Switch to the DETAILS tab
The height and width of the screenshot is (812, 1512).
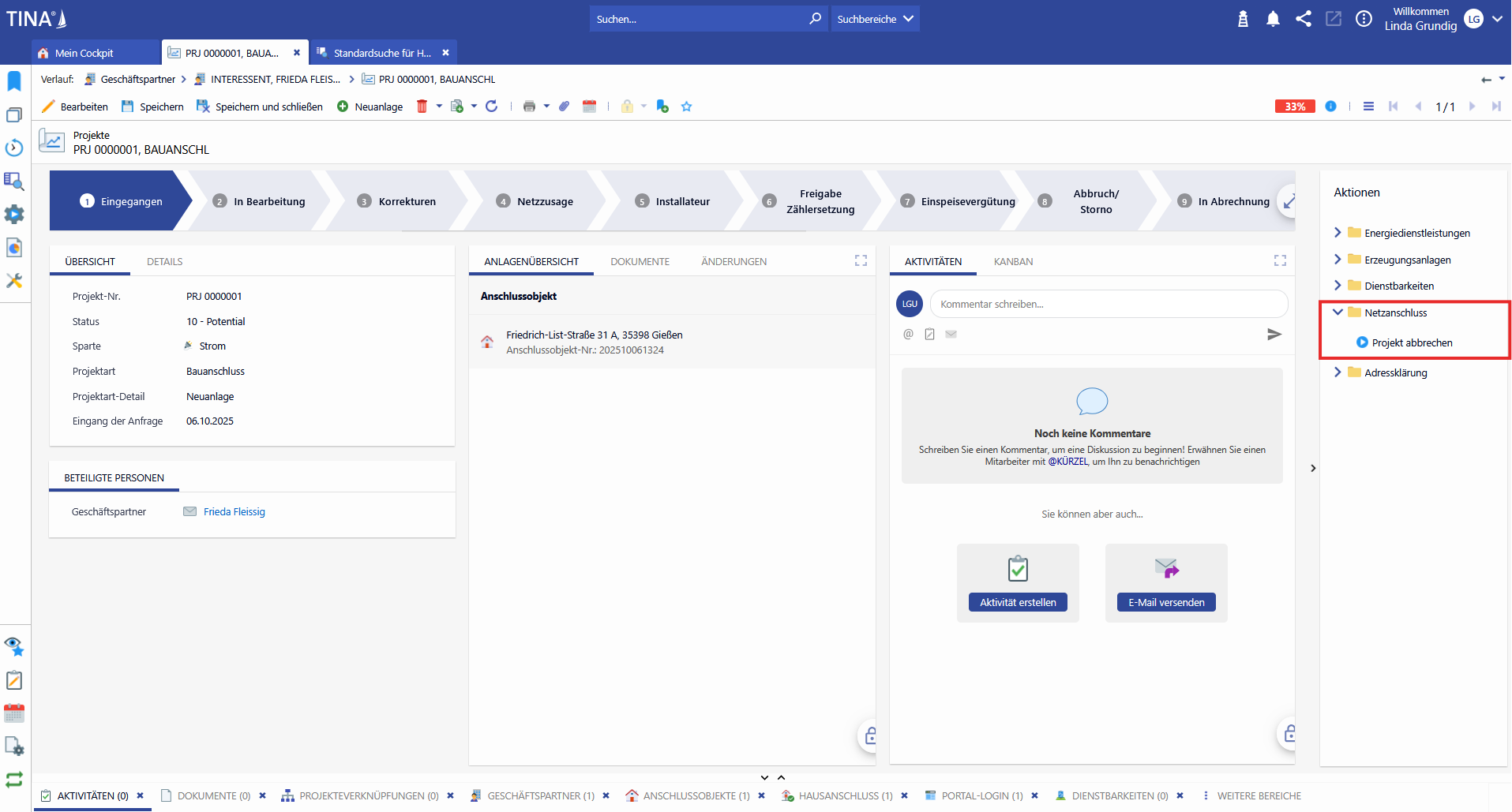click(x=164, y=261)
